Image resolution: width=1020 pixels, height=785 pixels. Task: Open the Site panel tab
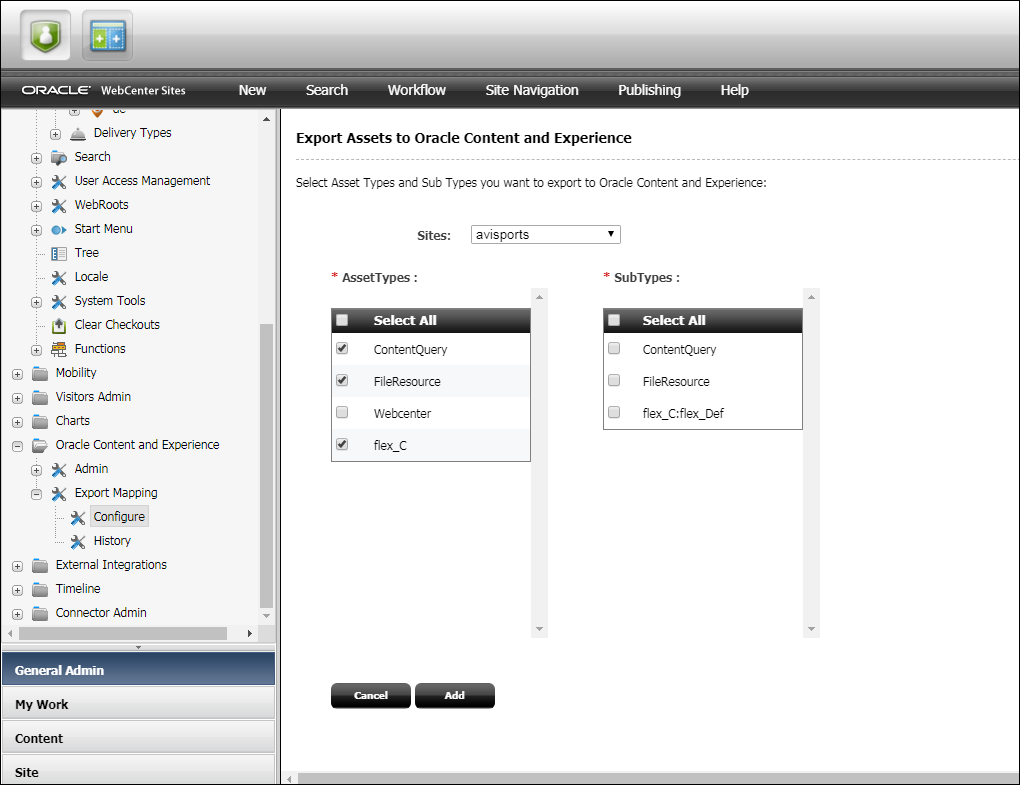pos(139,771)
